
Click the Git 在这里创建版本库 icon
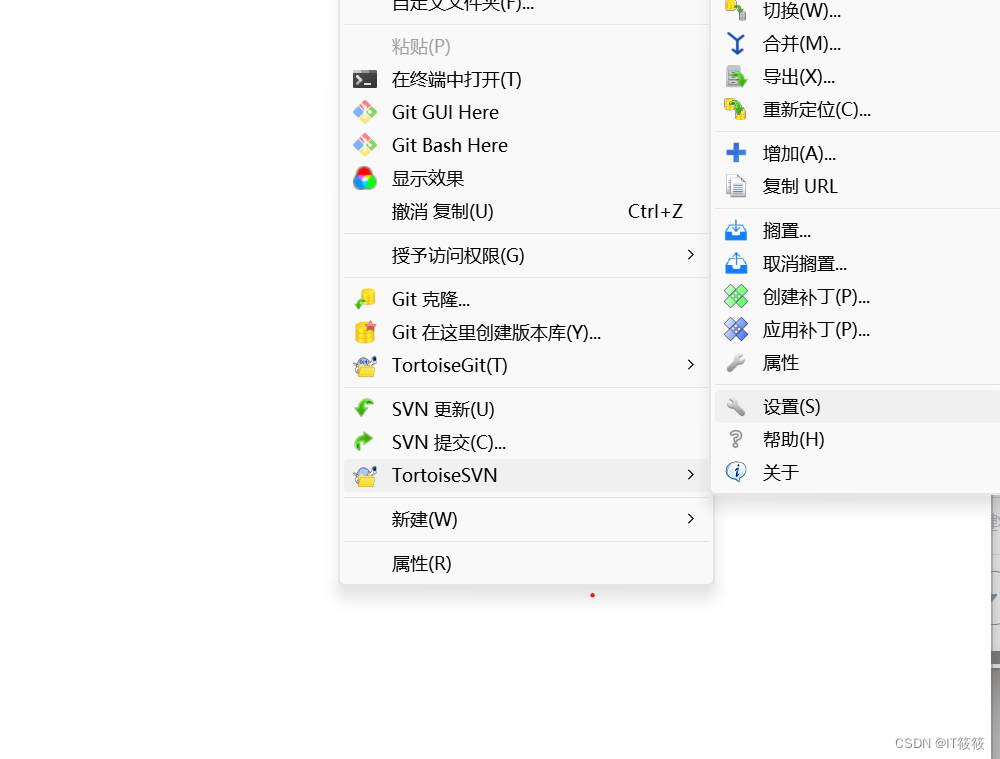[x=365, y=332]
